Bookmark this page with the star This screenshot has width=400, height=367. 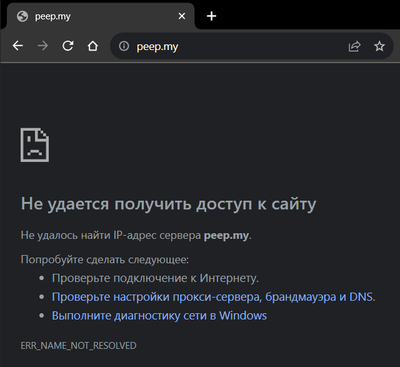pyautogui.click(x=379, y=46)
